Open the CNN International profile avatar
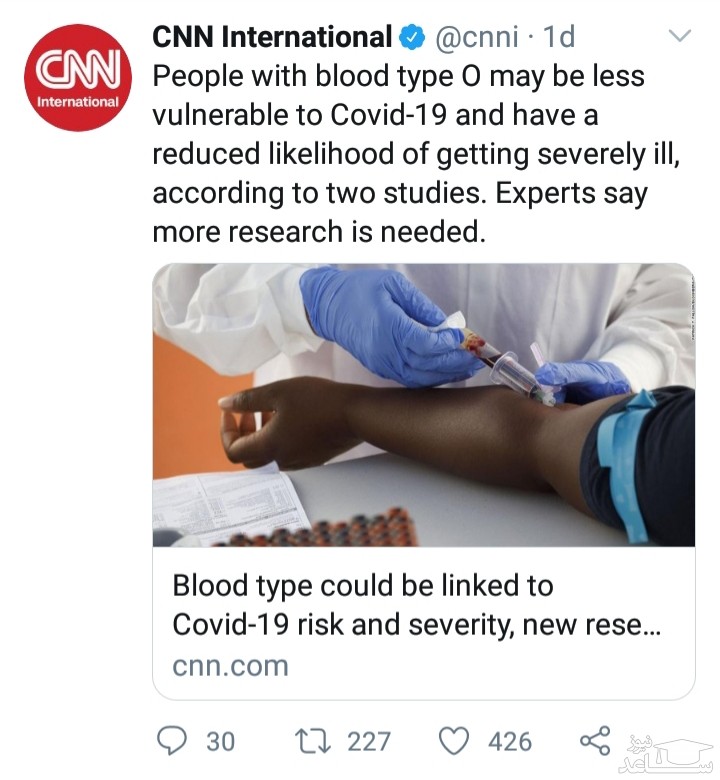The width and height of the screenshot is (720, 780). (77, 78)
